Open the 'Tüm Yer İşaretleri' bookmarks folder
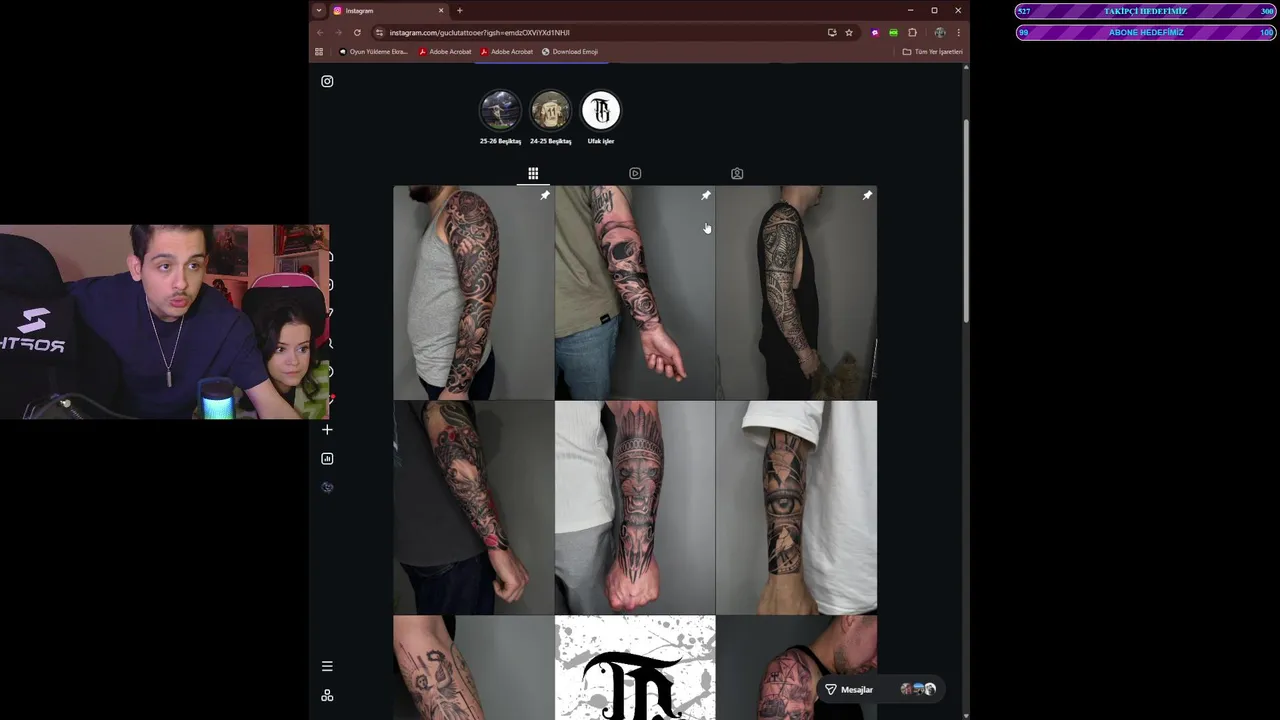The height and width of the screenshot is (720, 1280). [x=932, y=52]
